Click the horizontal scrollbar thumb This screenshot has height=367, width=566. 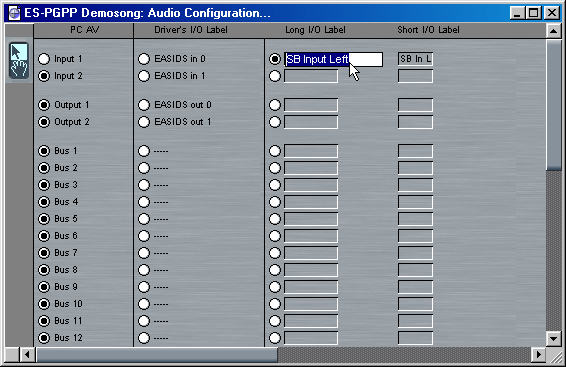point(156,355)
